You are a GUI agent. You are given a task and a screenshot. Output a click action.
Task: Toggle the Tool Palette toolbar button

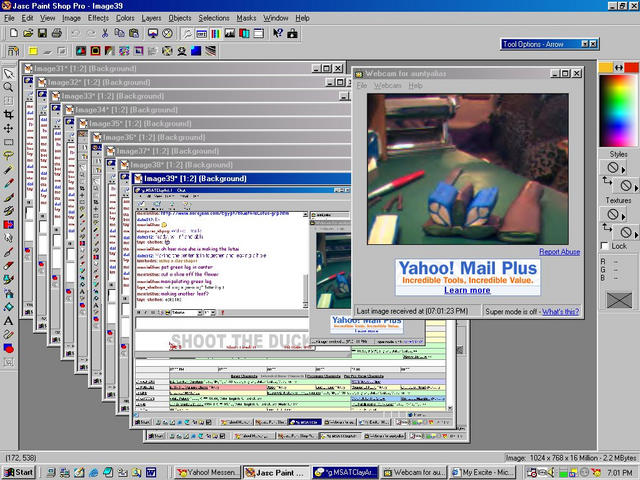(187, 33)
